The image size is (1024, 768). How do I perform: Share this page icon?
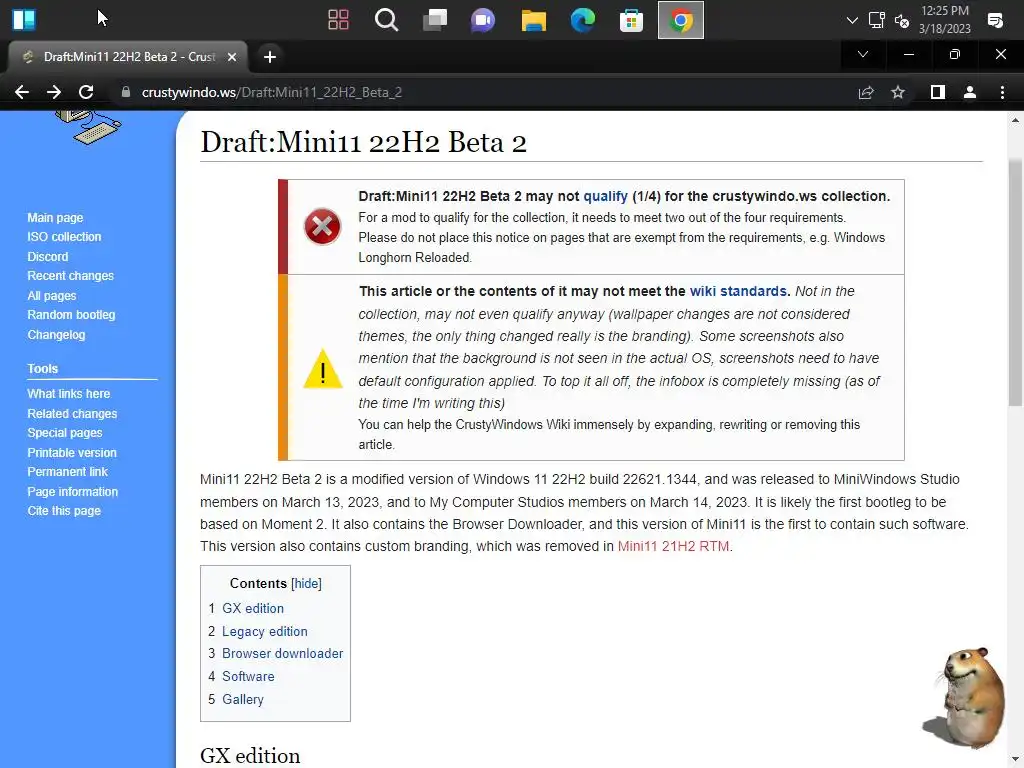pyautogui.click(x=866, y=92)
